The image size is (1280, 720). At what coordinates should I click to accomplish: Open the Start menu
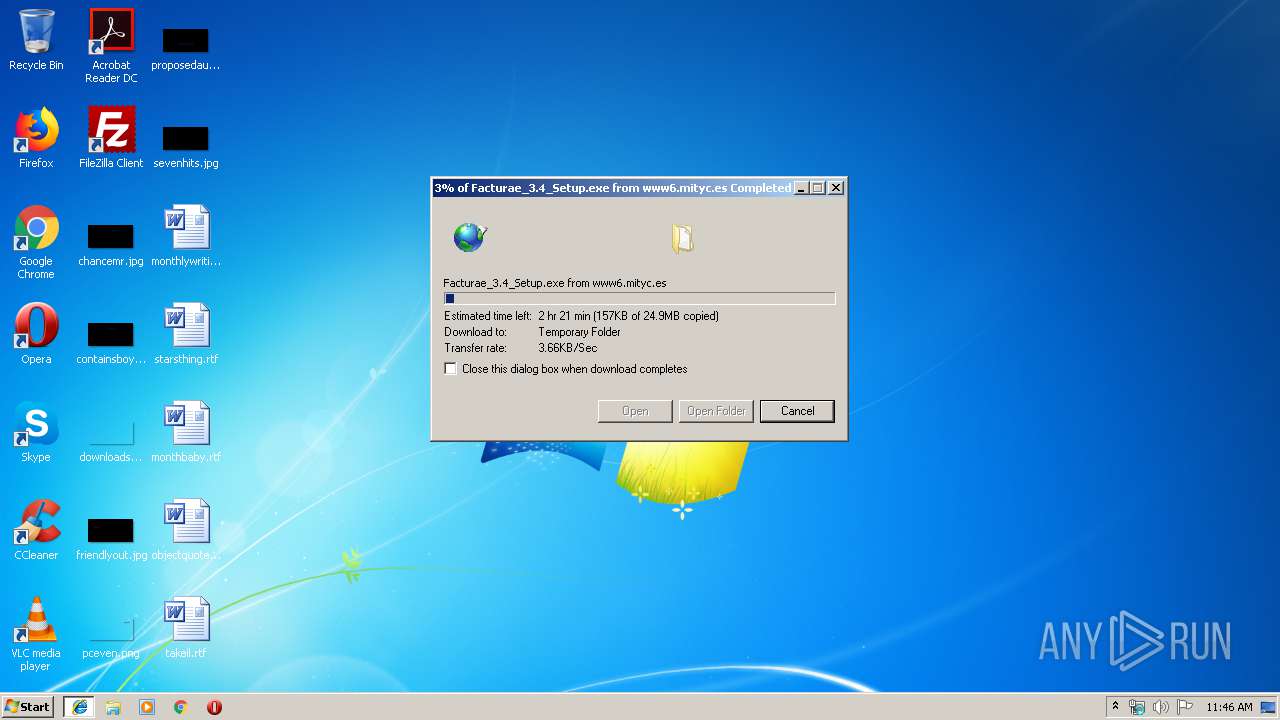click(x=27, y=707)
